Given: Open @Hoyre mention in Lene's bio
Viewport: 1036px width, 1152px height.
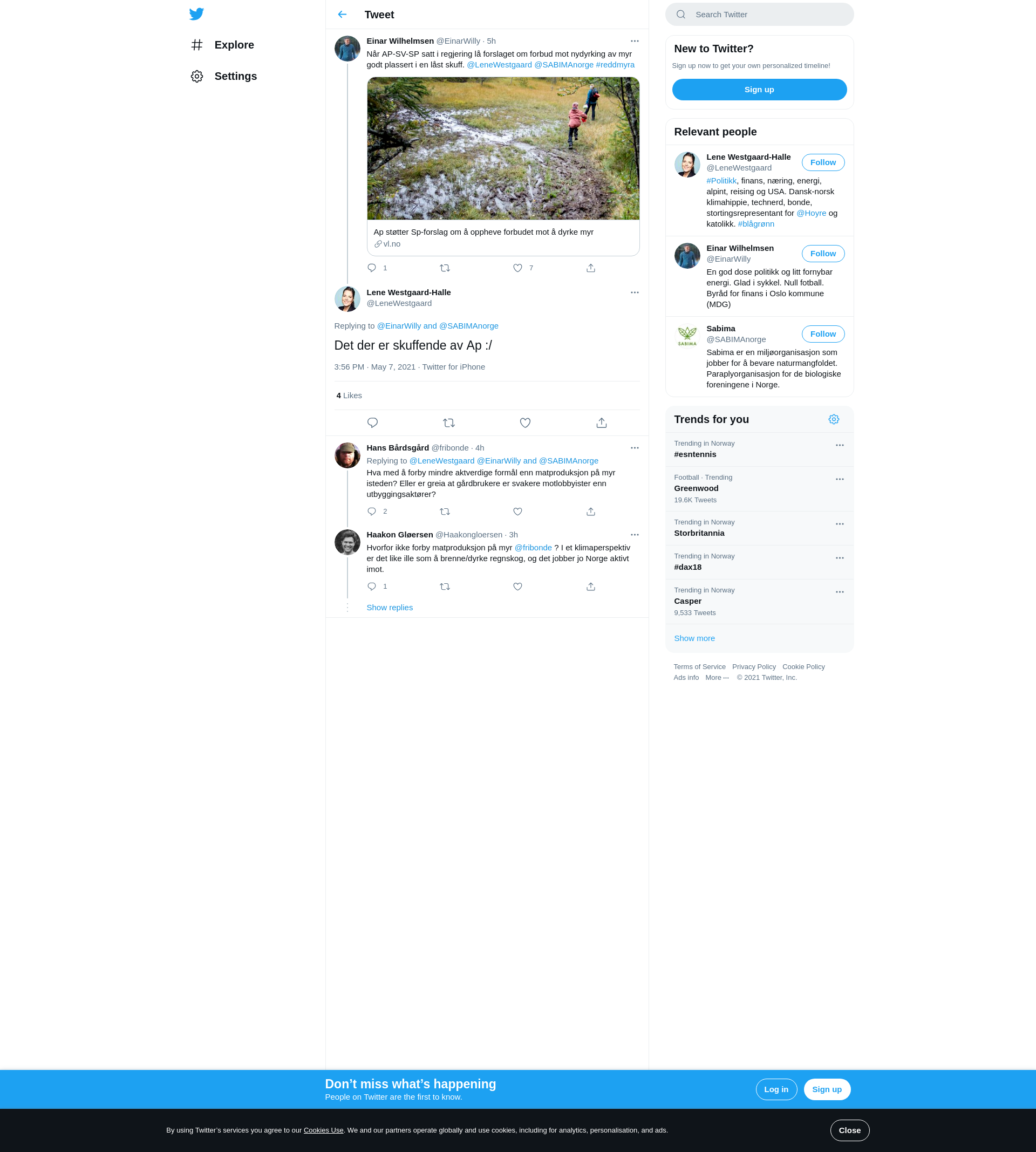Looking at the screenshot, I should tap(811, 213).
